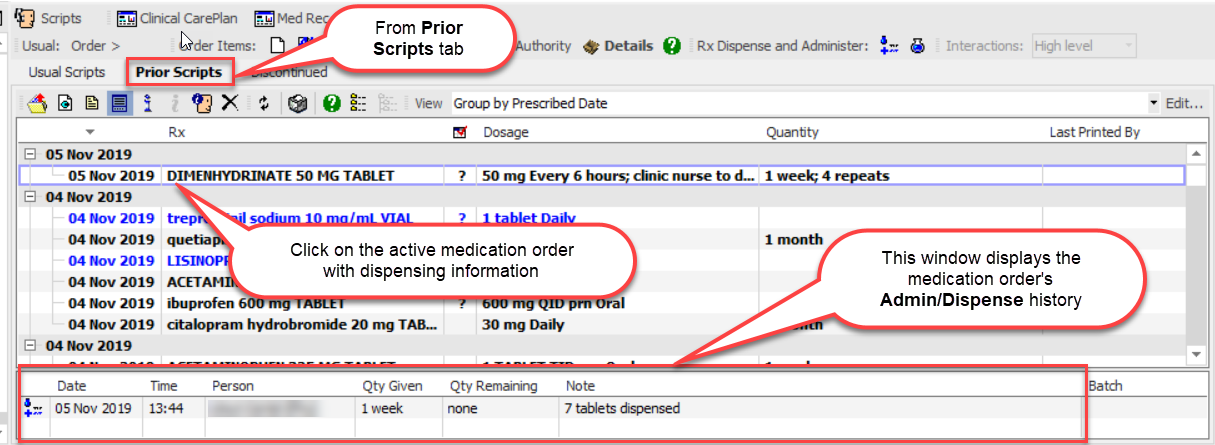This screenshot has width=1215, height=445.
Task: Click the 3D box package icon
Action: pyautogui.click(x=296, y=103)
